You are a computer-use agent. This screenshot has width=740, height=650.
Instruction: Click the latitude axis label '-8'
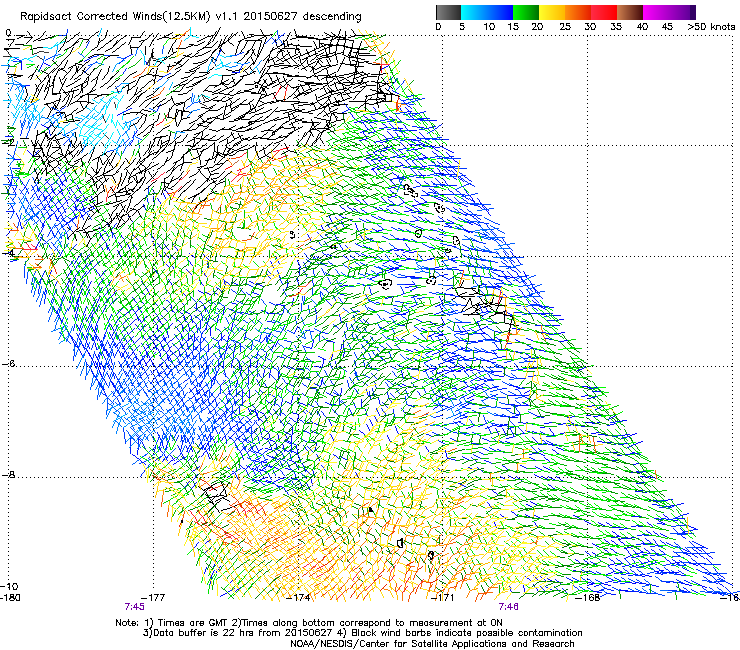coord(8,474)
